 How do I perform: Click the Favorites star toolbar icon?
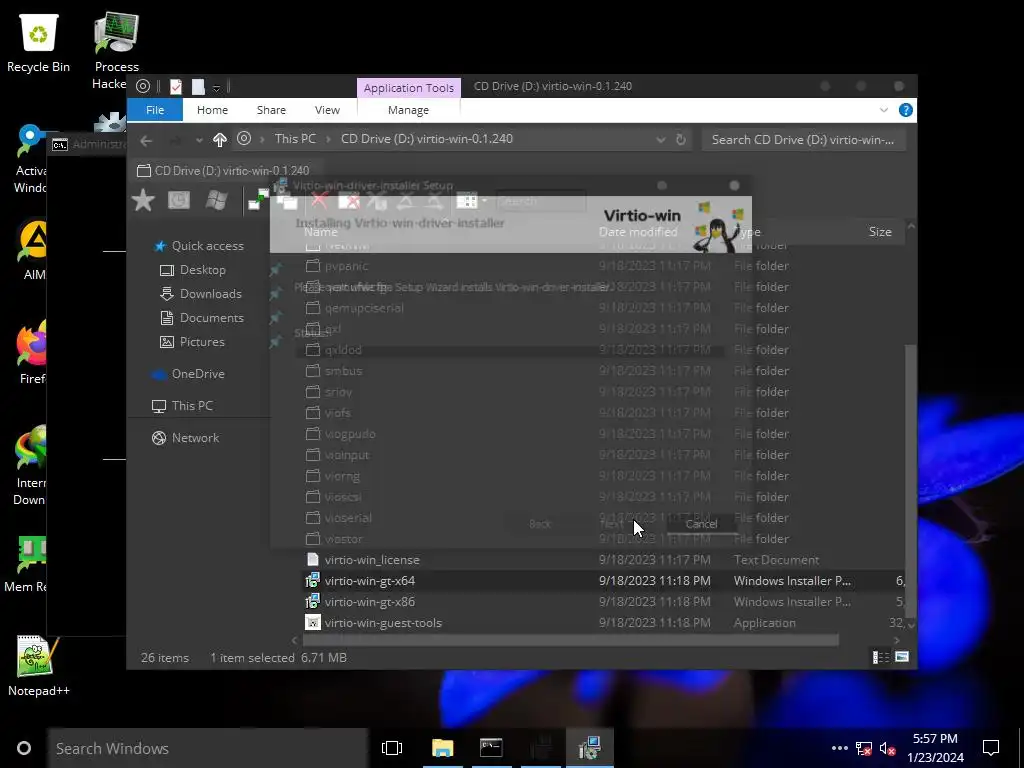[143, 200]
